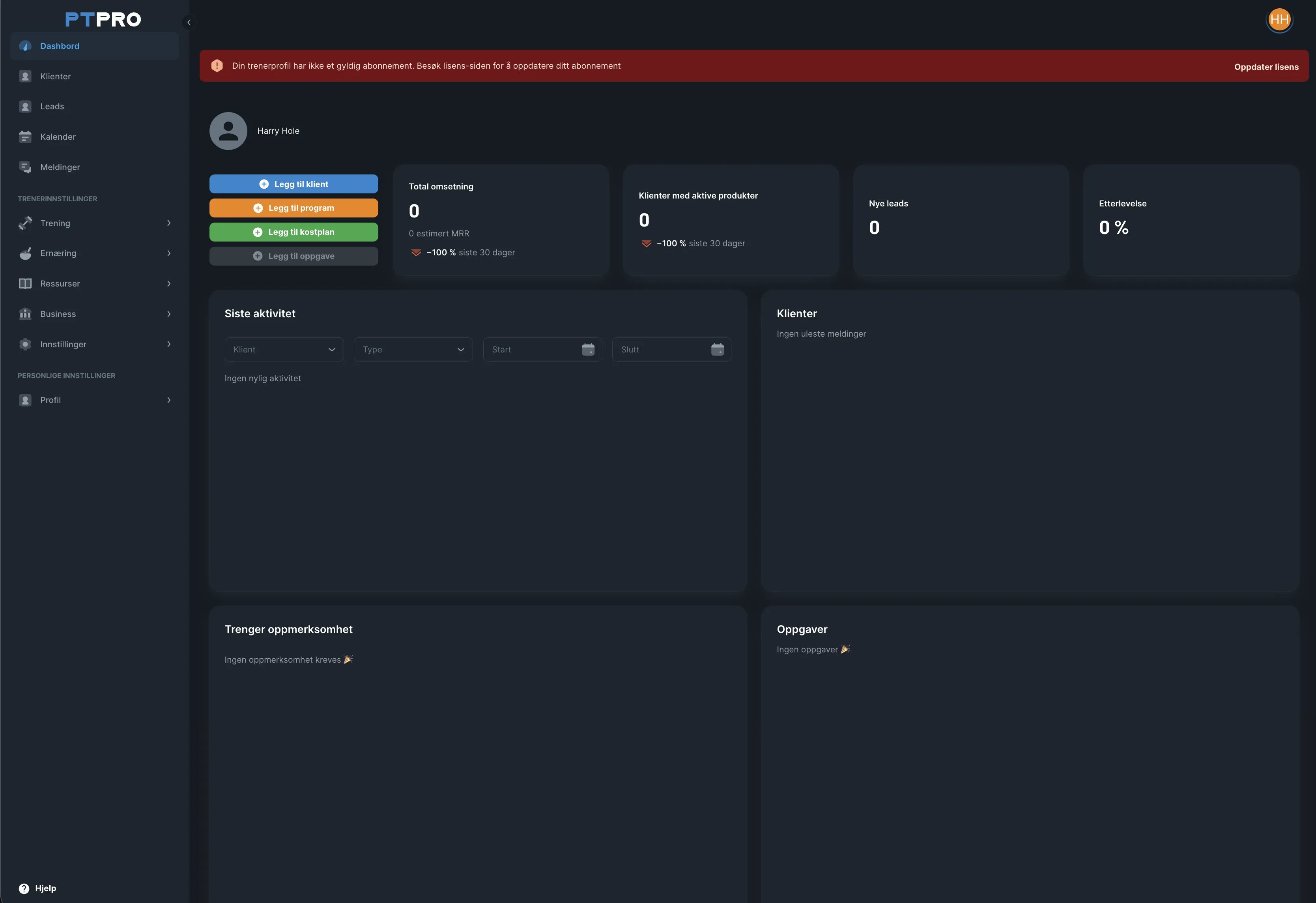Expand the Business menu chevron
1316x903 pixels.
tap(169, 314)
